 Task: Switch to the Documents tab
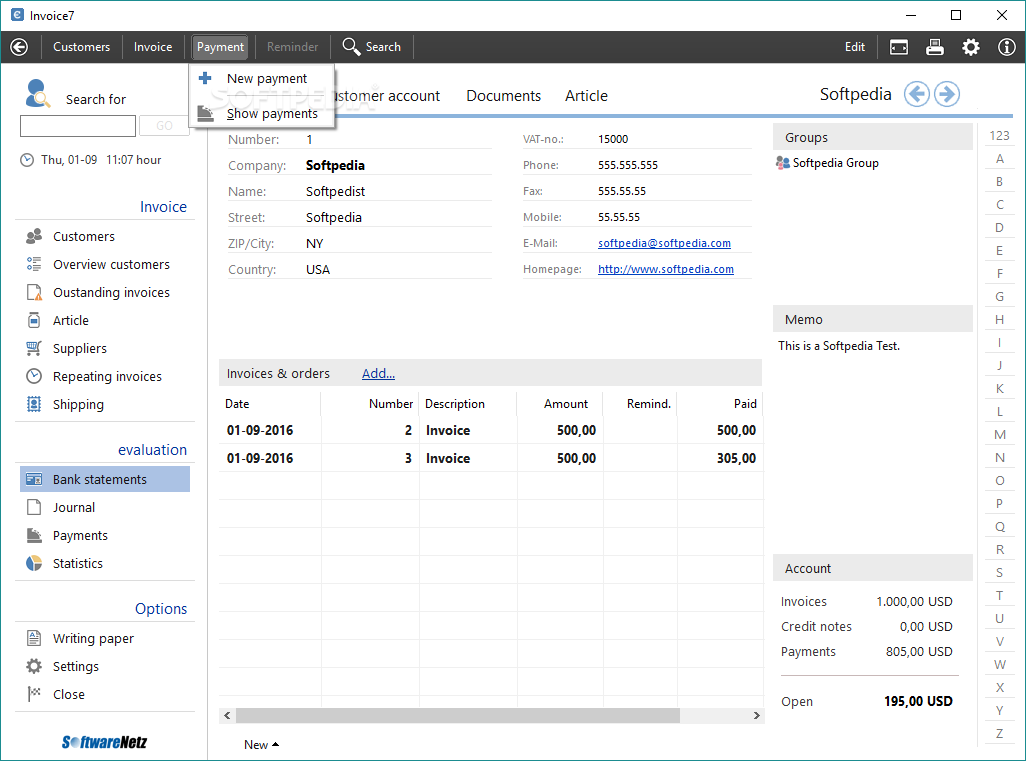503,96
